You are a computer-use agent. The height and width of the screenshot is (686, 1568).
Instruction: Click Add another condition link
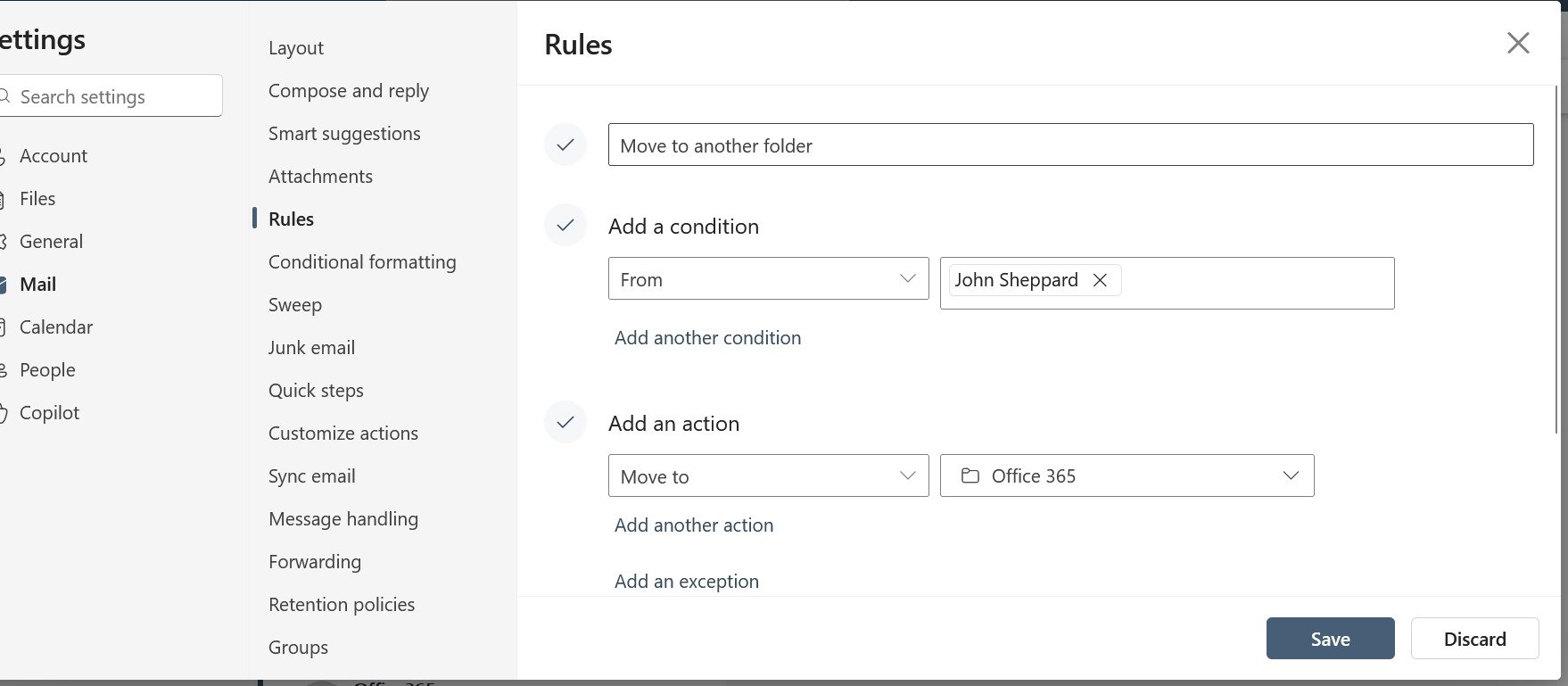pyautogui.click(x=708, y=338)
